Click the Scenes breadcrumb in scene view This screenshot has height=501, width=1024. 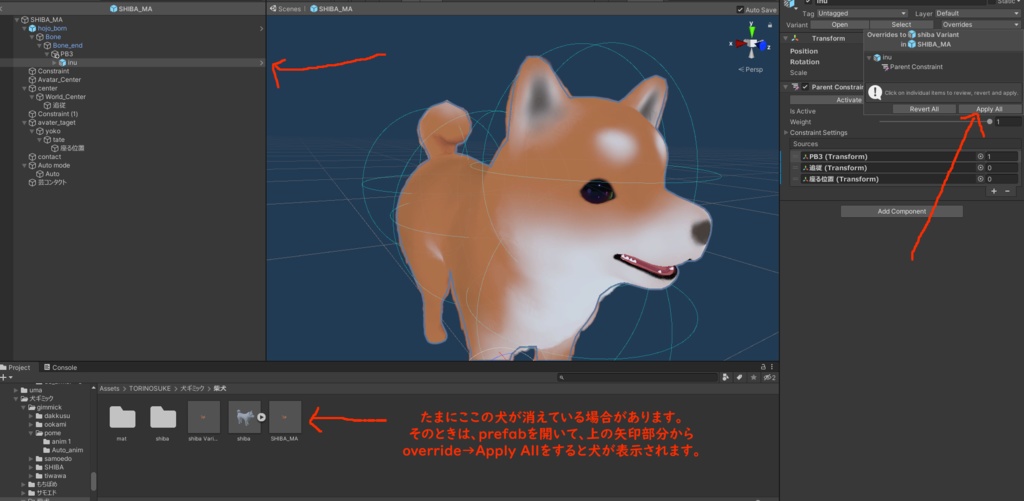(285, 9)
